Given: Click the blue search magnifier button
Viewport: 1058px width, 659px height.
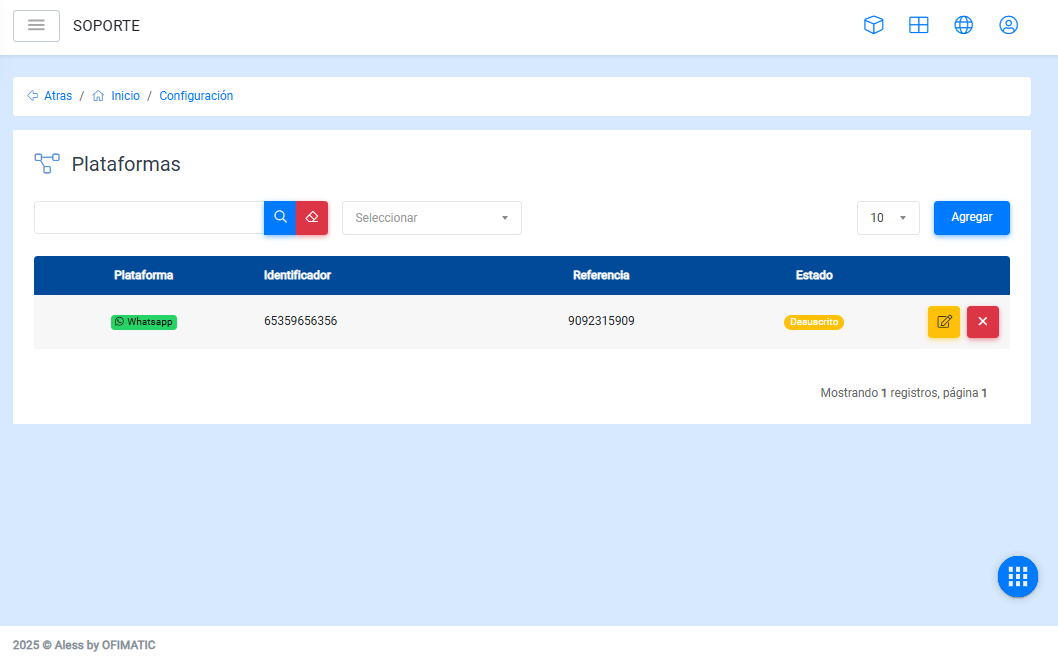Looking at the screenshot, I should pyautogui.click(x=280, y=217).
